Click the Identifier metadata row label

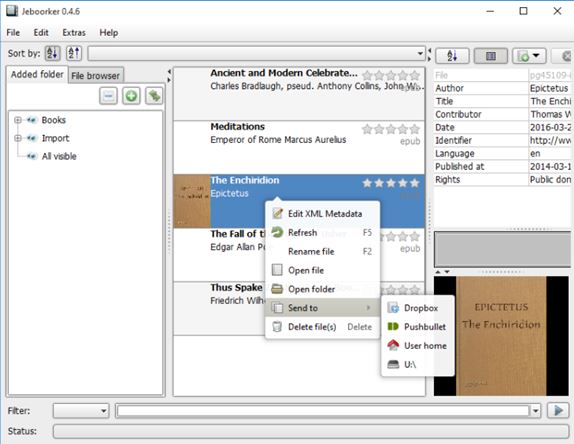pos(453,141)
